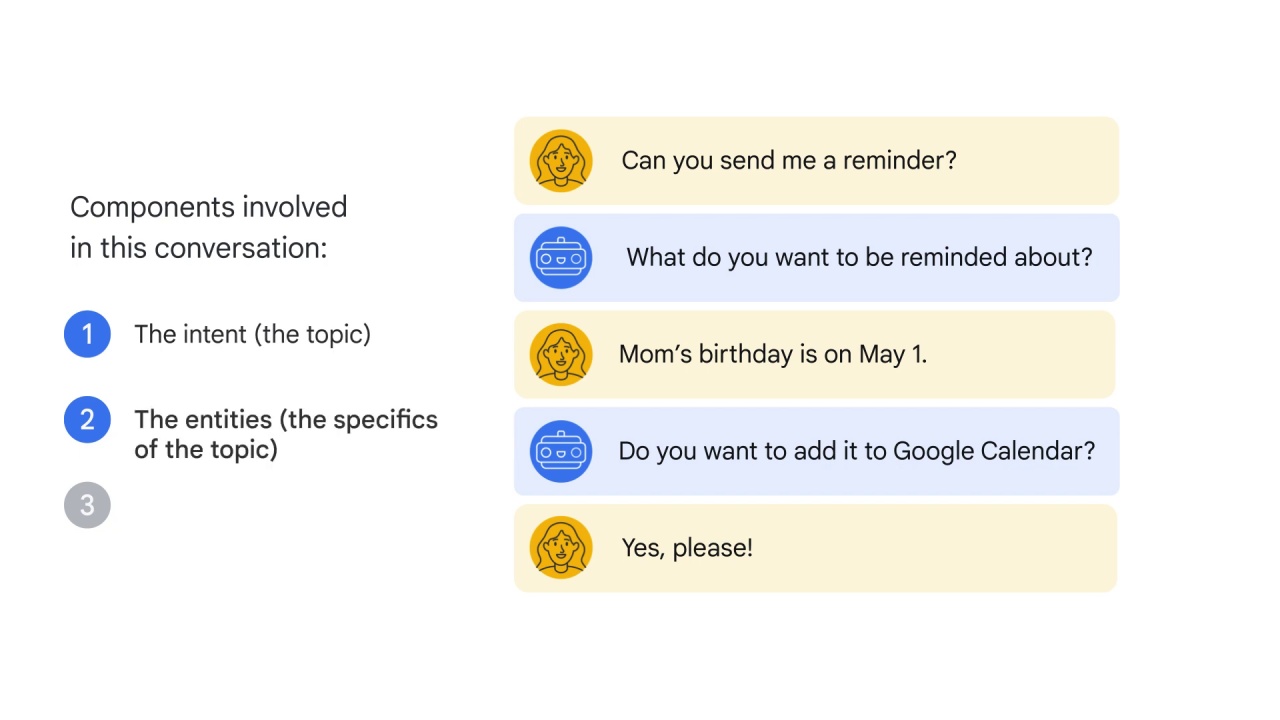
Task: Select the blue number 1 circle
Action: [x=87, y=334]
